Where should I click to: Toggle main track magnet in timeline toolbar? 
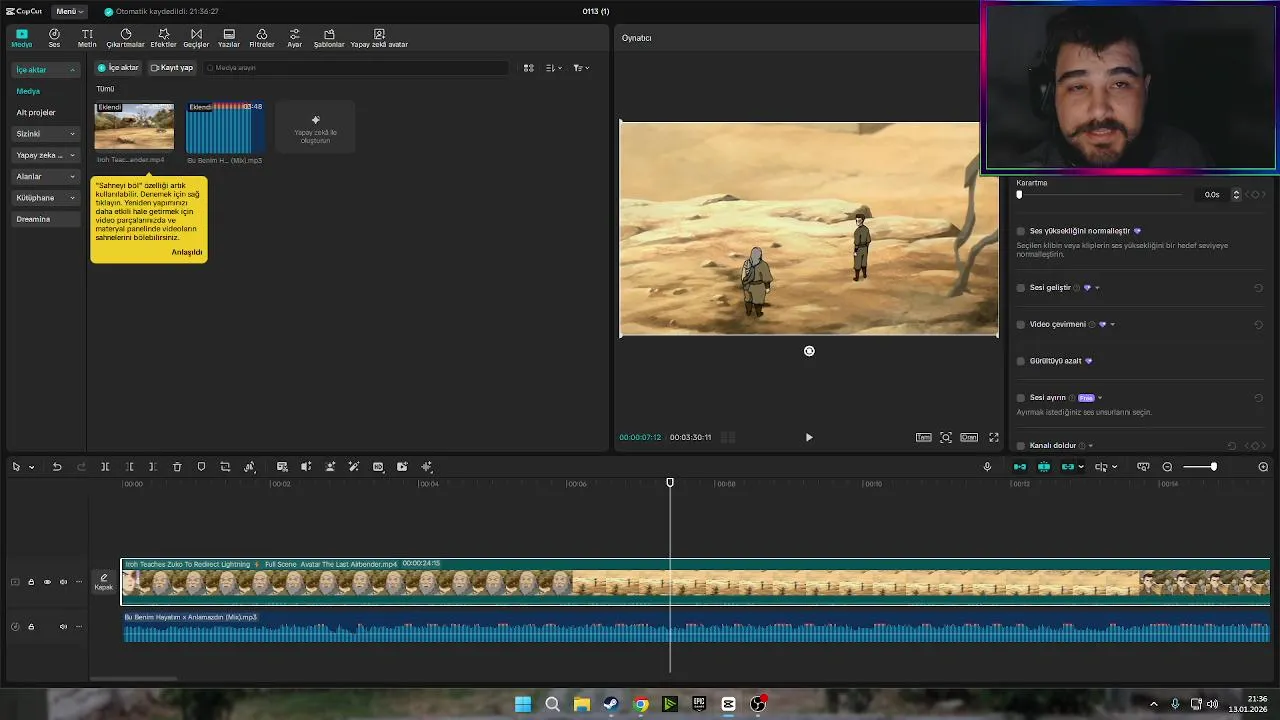pyautogui.click(x=1020, y=467)
